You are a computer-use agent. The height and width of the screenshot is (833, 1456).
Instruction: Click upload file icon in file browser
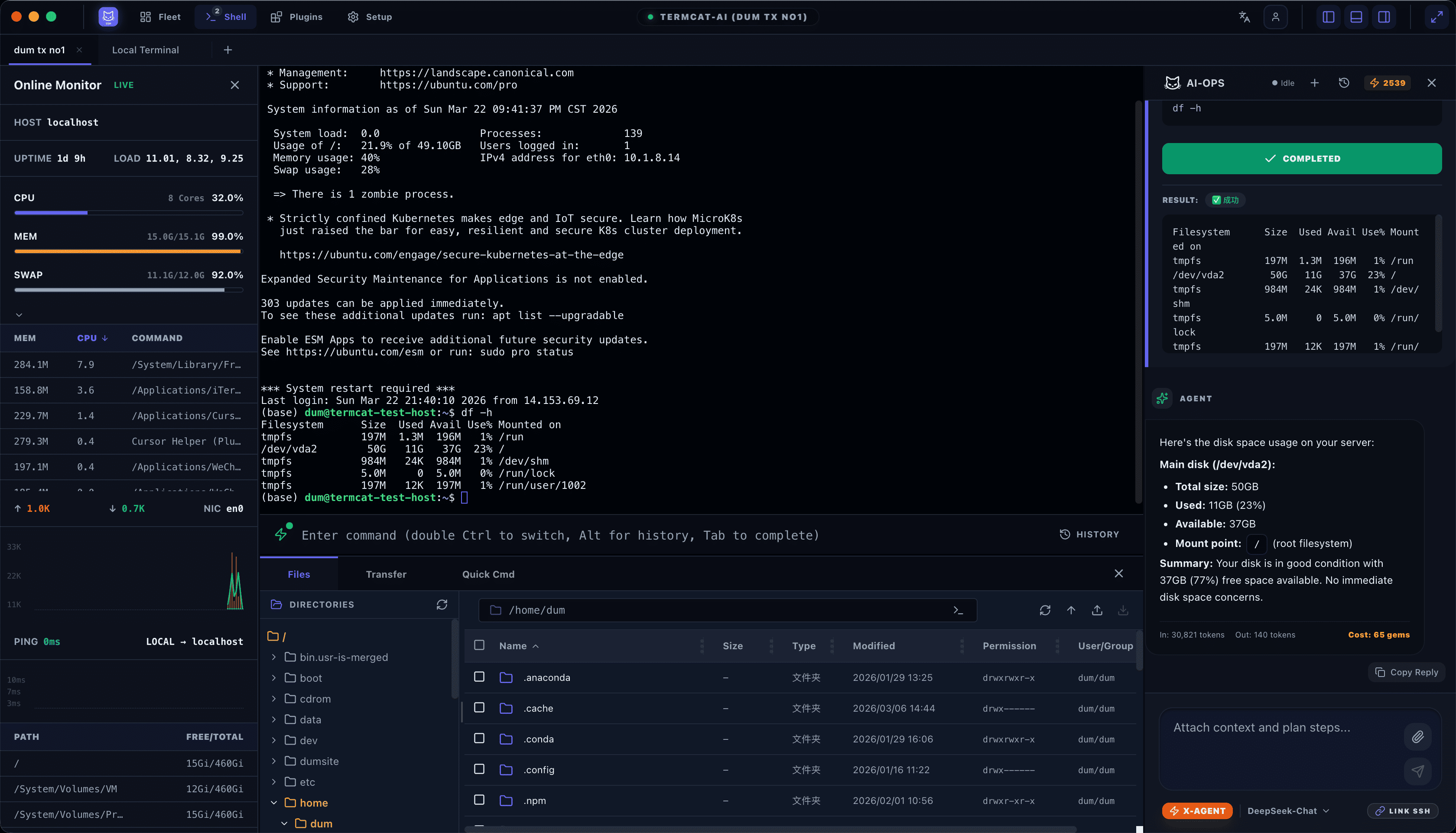click(1097, 610)
